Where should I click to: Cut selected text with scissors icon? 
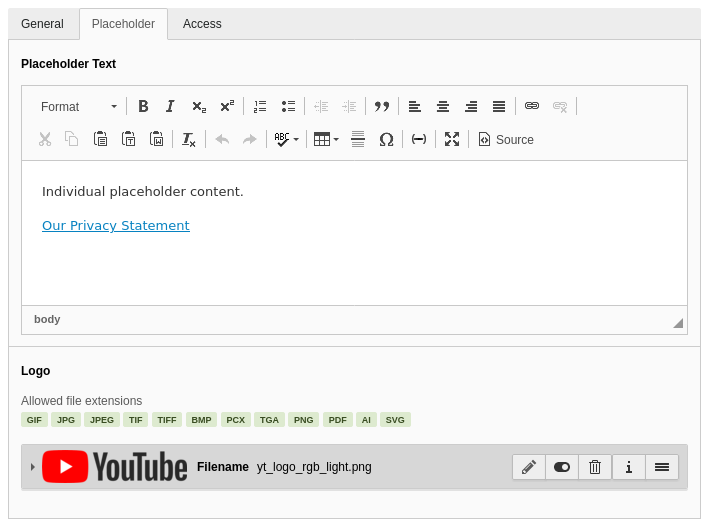pyautogui.click(x=45, y=139)
